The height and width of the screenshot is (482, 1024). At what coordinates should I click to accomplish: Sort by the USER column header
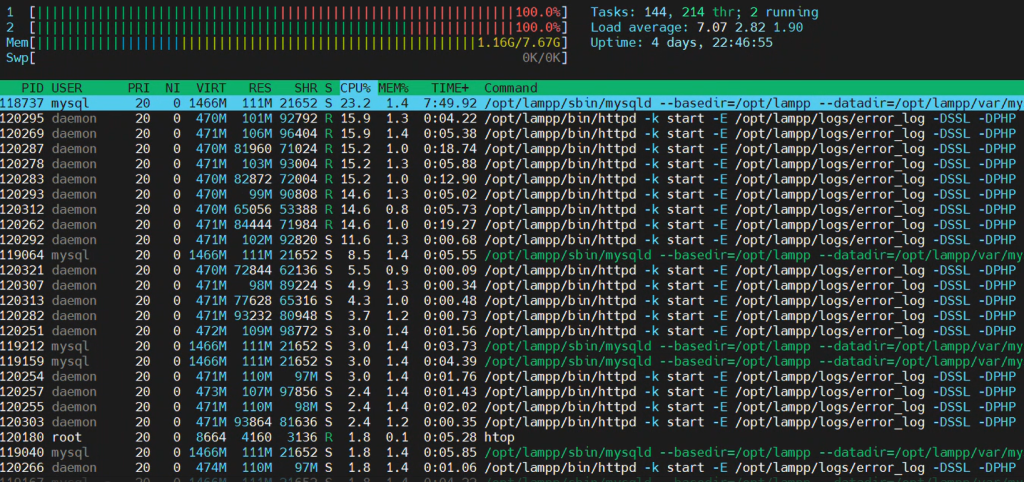66,88
